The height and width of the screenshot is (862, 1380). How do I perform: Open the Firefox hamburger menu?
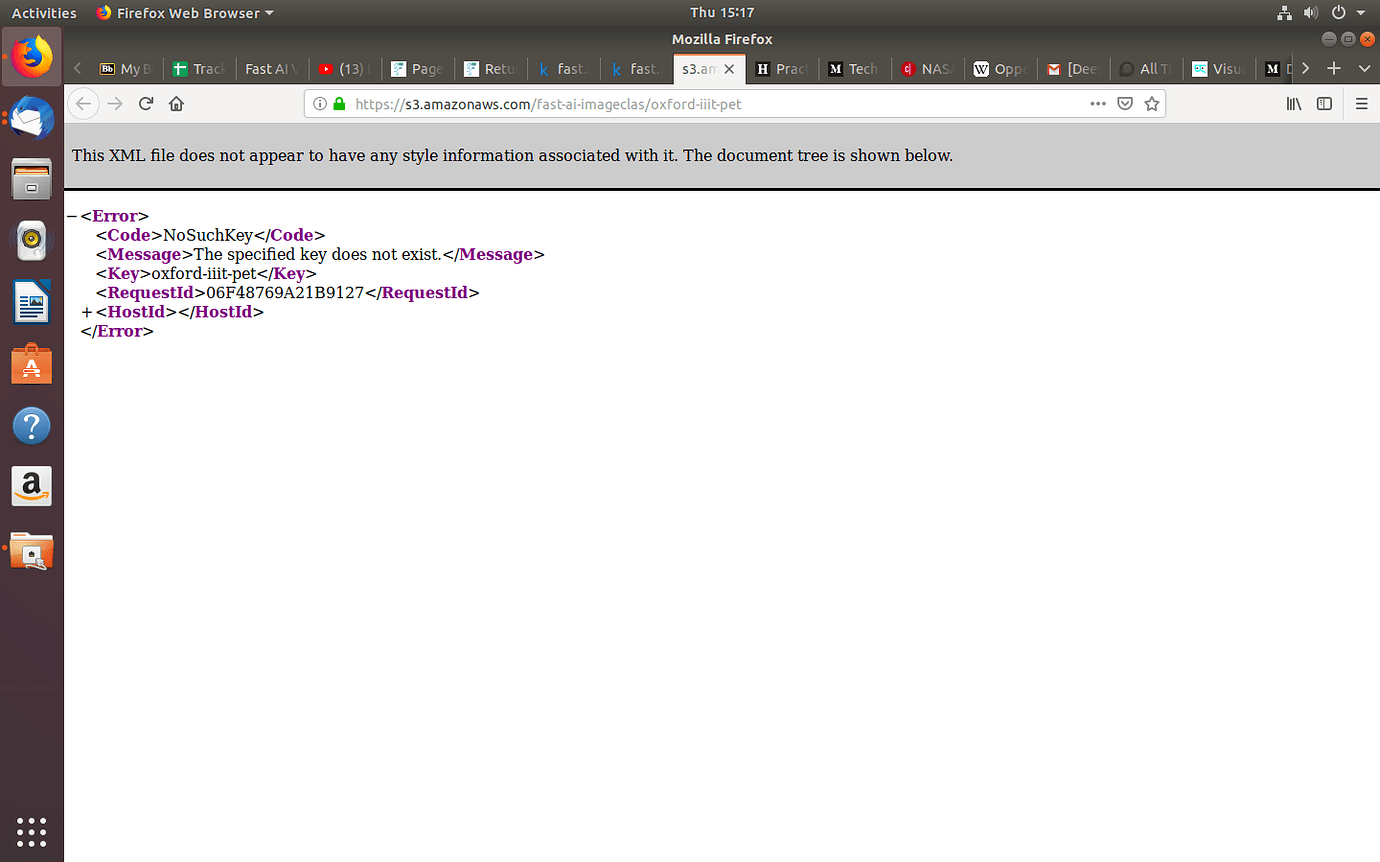(x=1361, y=104)
